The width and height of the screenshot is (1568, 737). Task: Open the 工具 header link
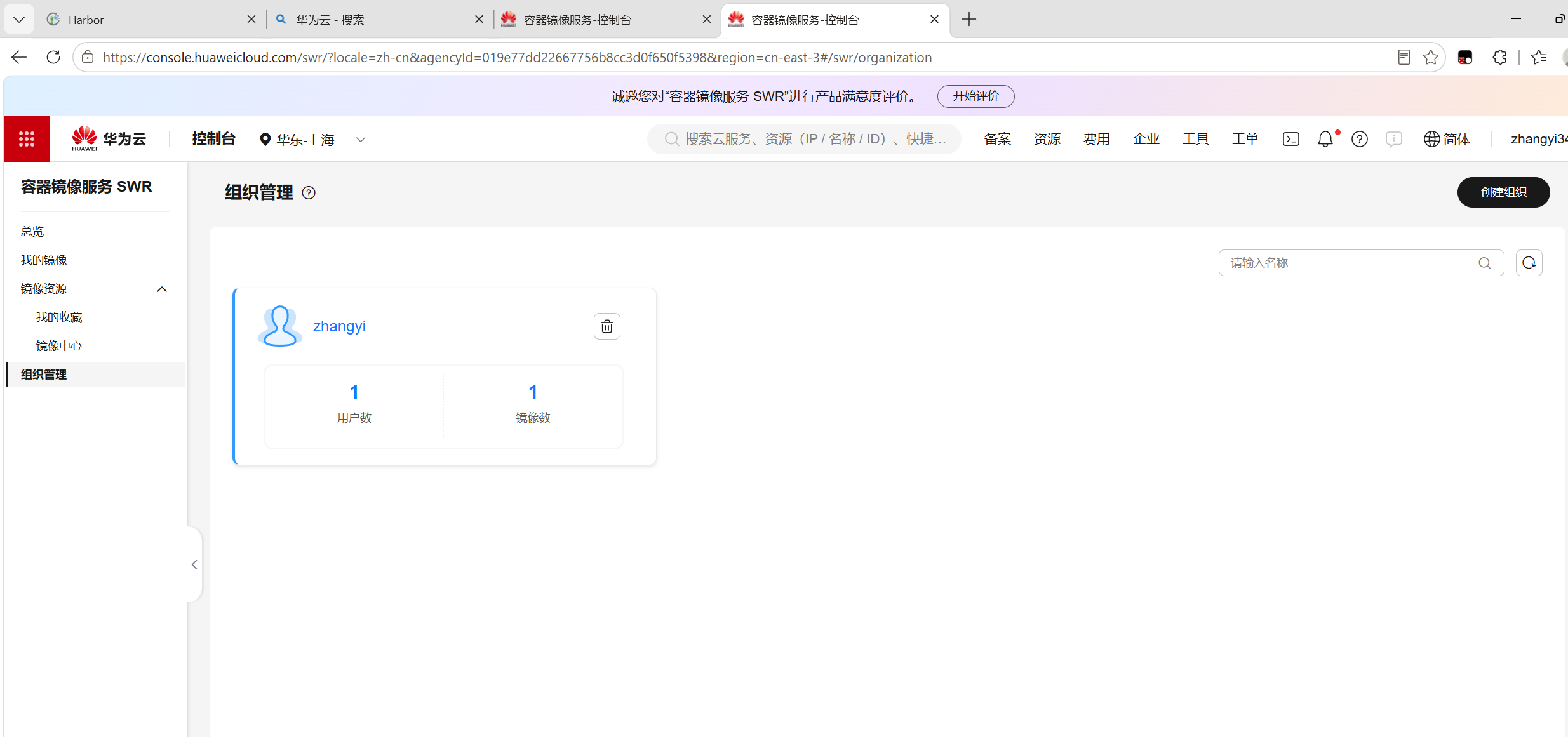click(x=1196, y=139)
